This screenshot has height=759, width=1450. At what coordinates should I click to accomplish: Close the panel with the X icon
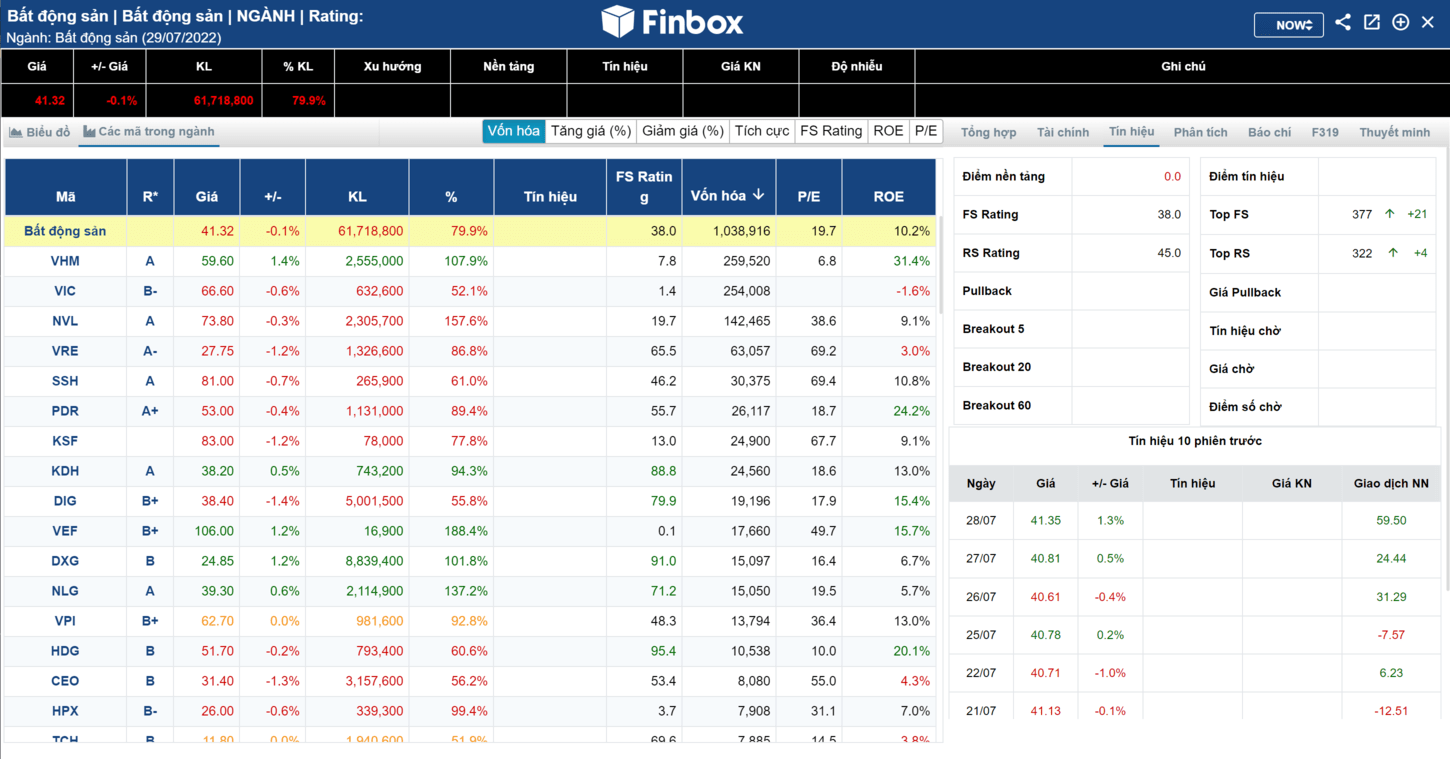point(1428,22)
